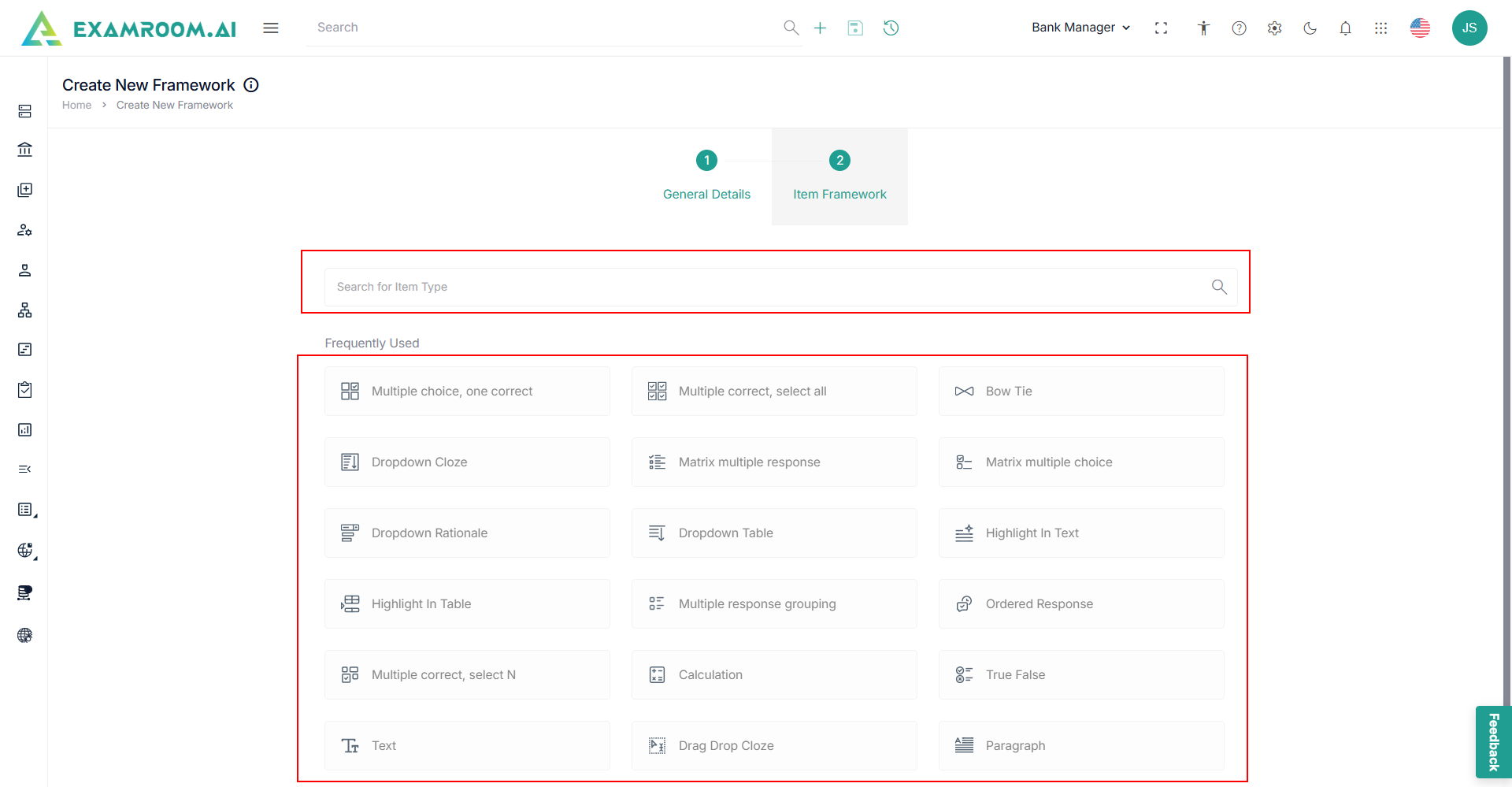The width and height of the screenshot is (1512, 787).
Task: Toggle dark mode moon icon
Action: [1310, 28]
